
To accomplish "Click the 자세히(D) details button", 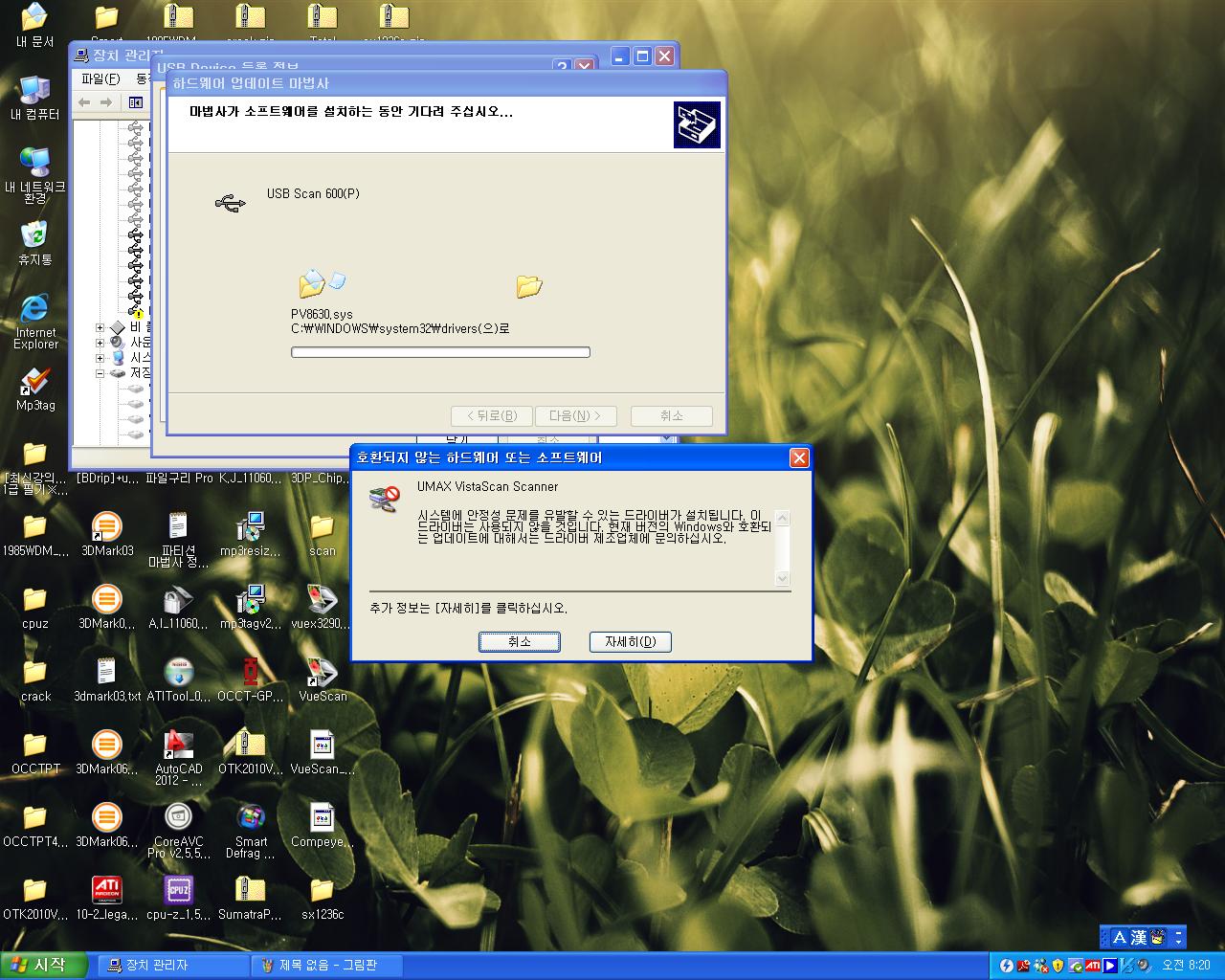I will [x=630, y=642].
